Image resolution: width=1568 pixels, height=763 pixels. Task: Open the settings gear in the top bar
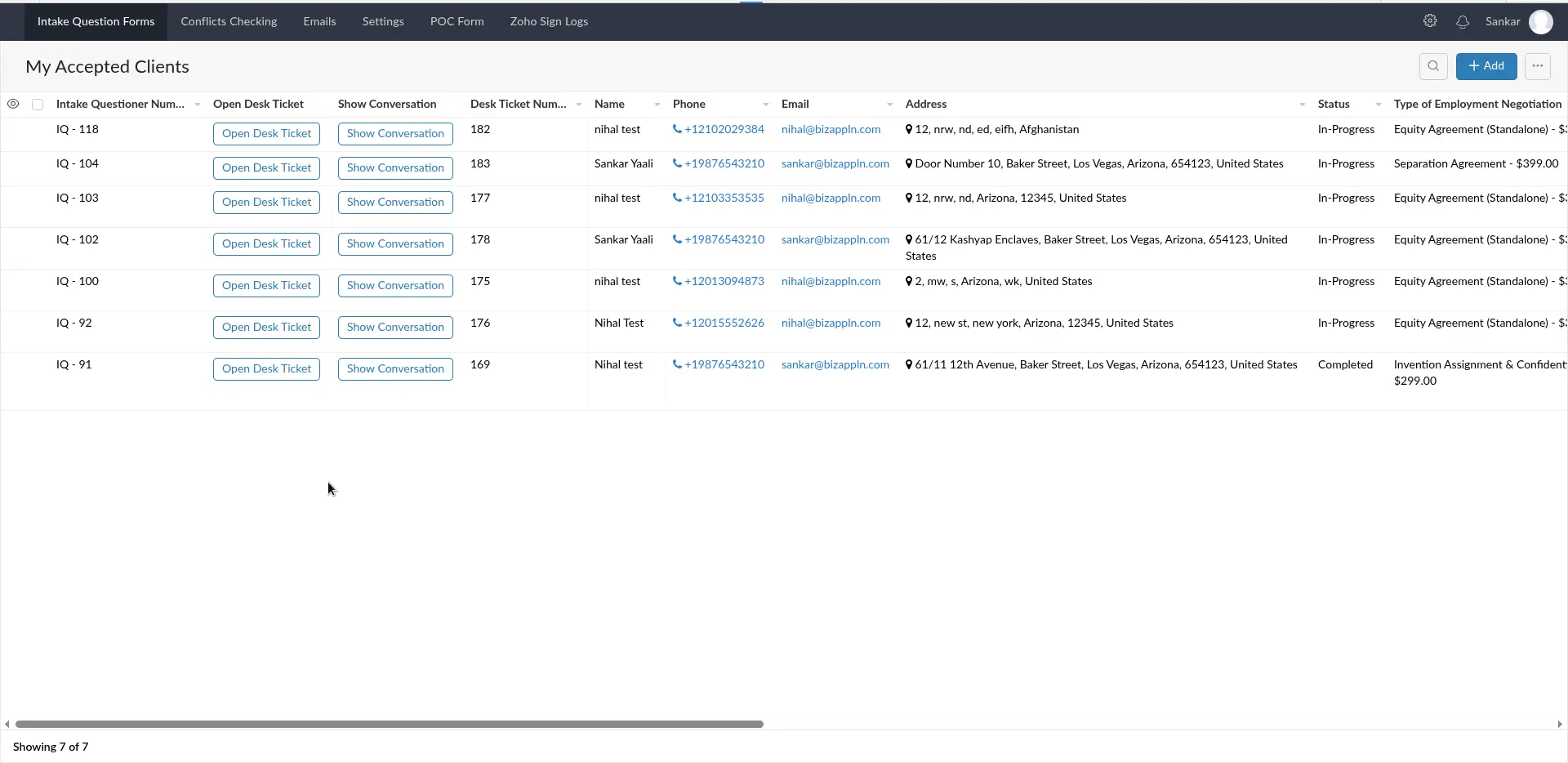tap(1430, 21)
